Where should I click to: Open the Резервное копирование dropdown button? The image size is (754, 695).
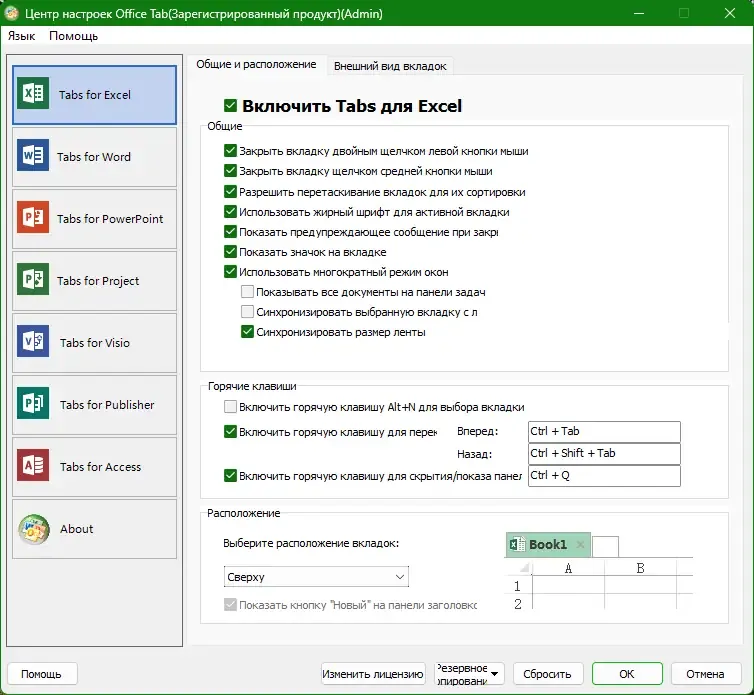coord(469,674)
